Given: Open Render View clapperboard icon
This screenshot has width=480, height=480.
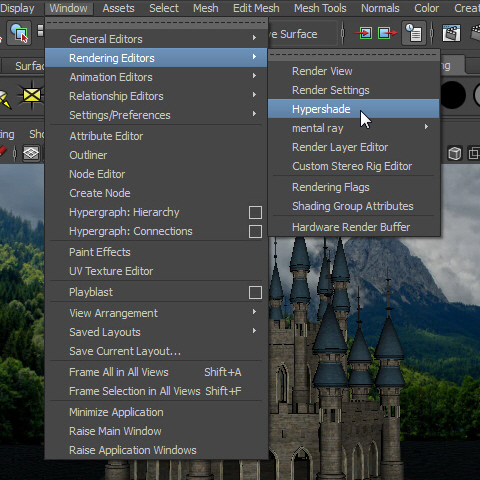Looking at the screenshot, I should click(451, 33).
